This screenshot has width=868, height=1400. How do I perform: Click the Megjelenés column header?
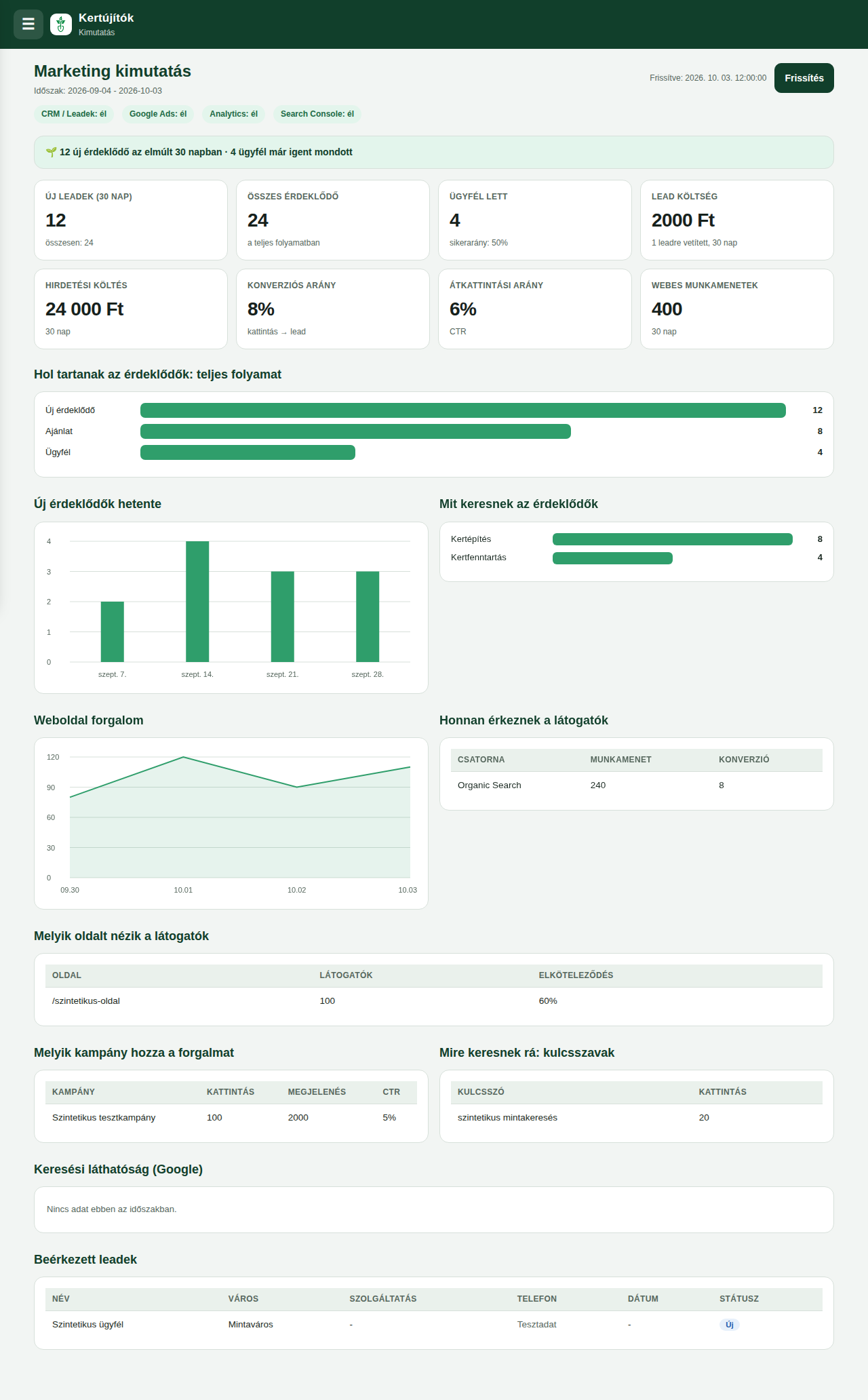(x=317, y=1092)
